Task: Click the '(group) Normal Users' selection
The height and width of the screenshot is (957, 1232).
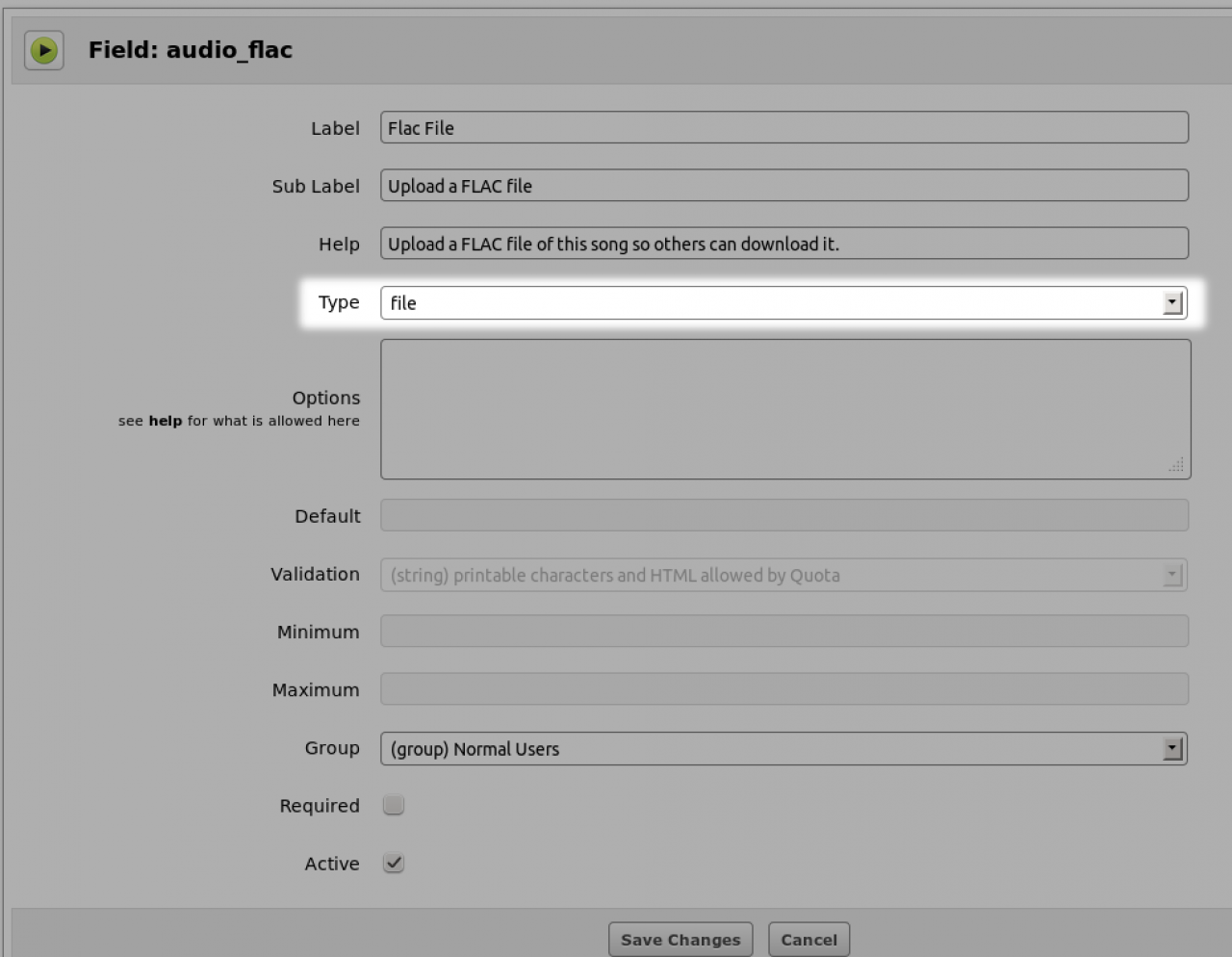Action: (x=475, y=749)
